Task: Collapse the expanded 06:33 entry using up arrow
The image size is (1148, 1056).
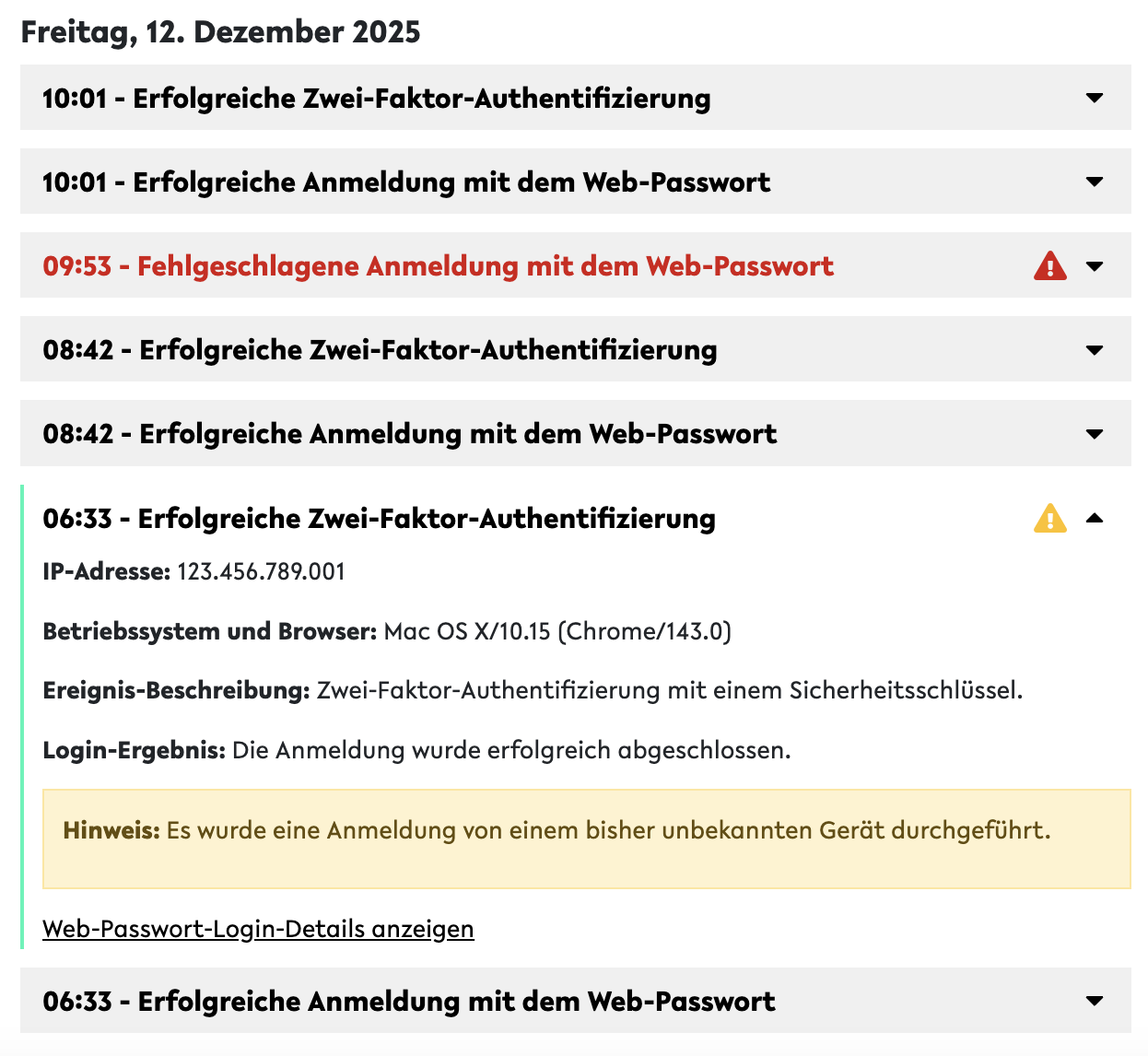Action: (x=1095, y=519)
